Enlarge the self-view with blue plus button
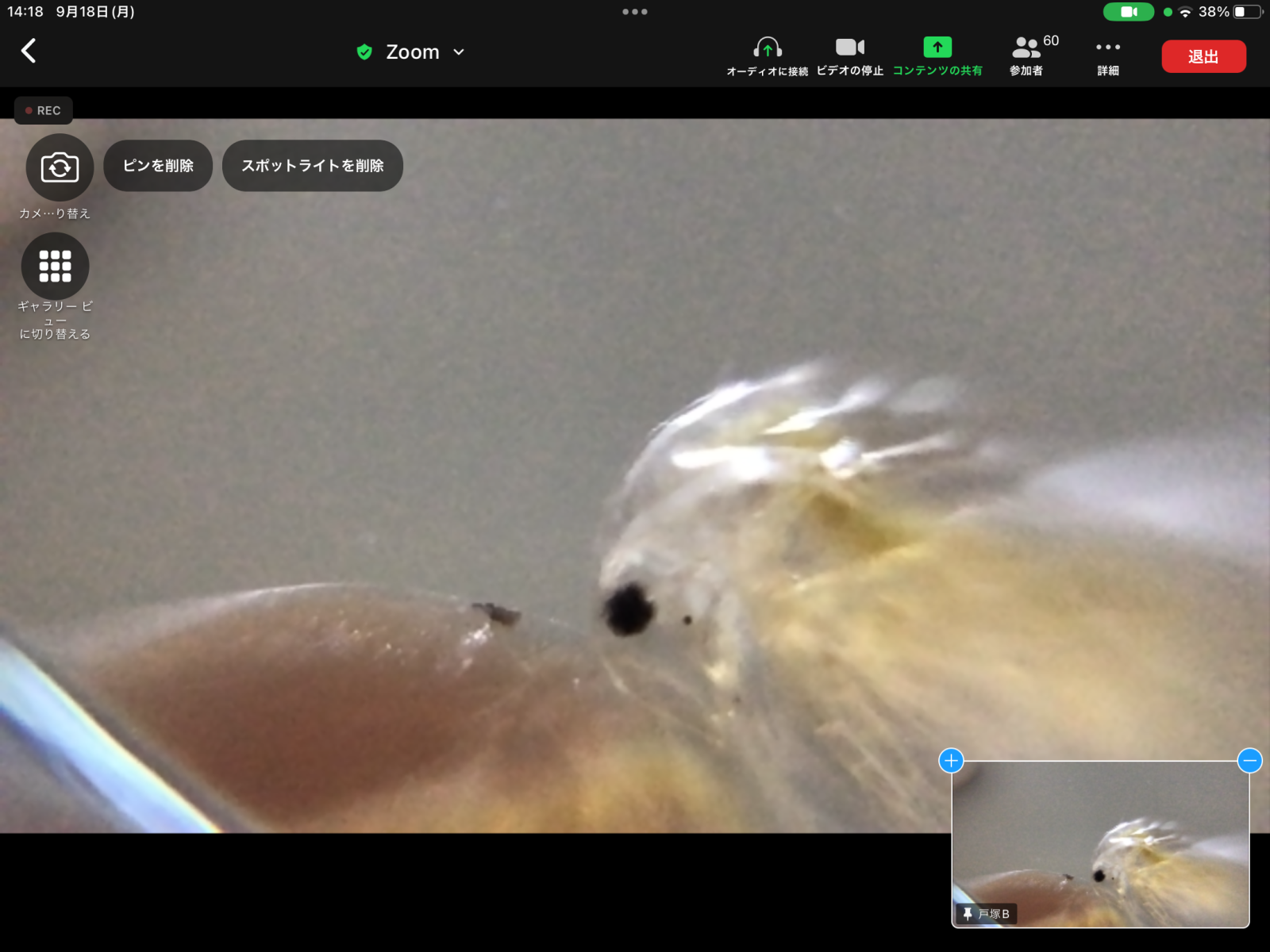Image resolution: width=1270 pixels, height=952 pixels. click(x=951, y=761)
